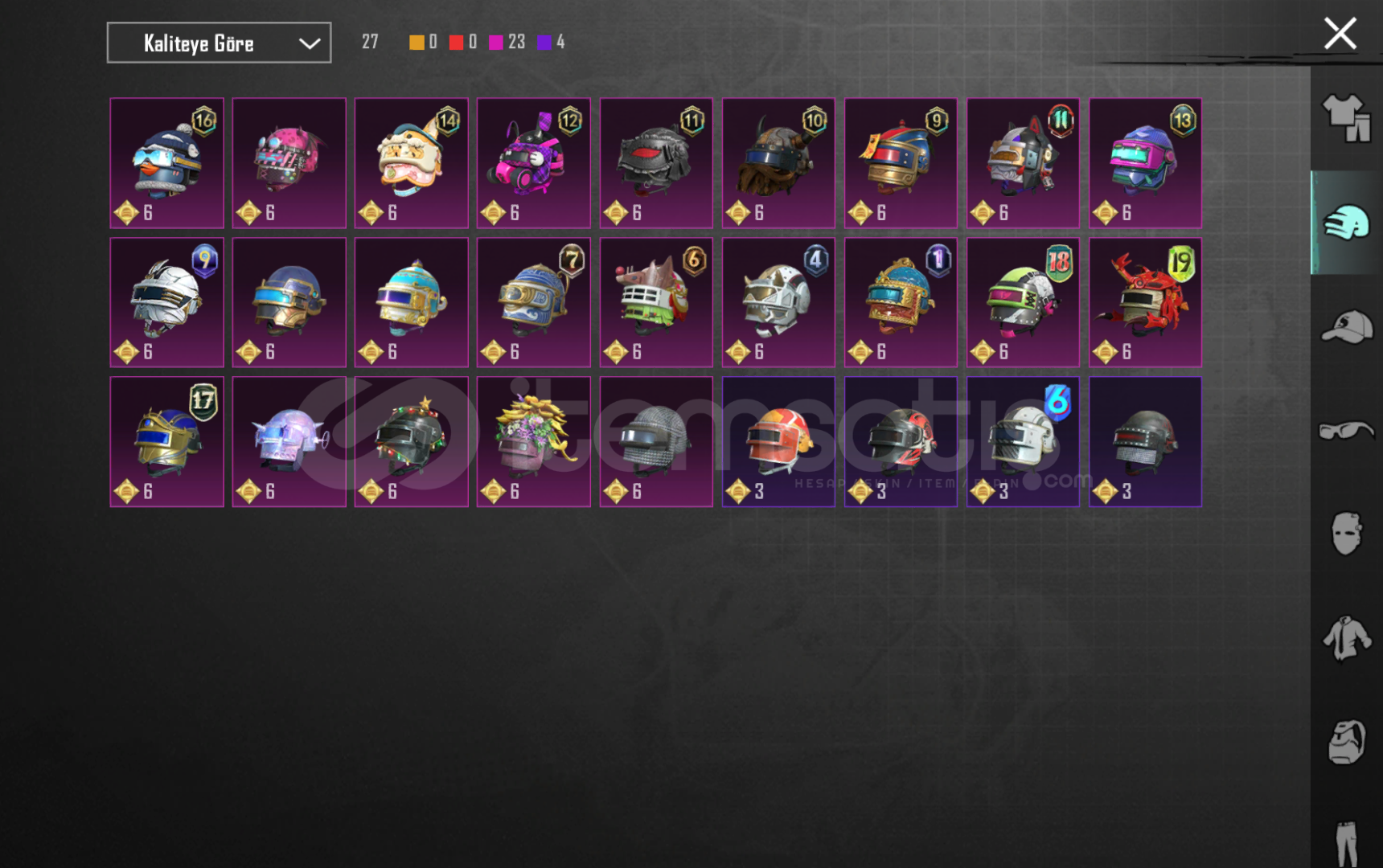The width and height of the screenshot is (1383, 868).
Task: Select the red crab helmet numbered 19
Action: pyautogui.click(x=1145, y=302)
